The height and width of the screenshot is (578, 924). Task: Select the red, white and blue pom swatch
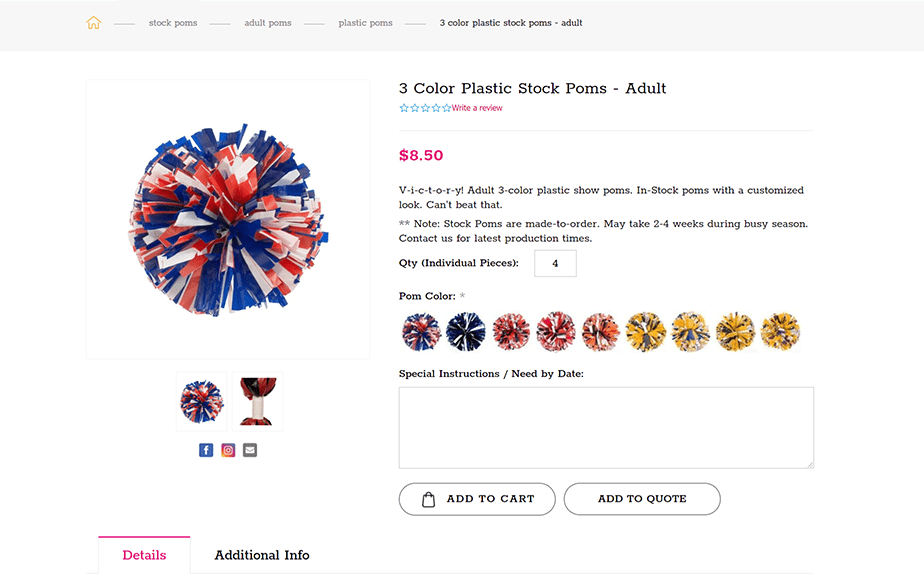[421, 331]
